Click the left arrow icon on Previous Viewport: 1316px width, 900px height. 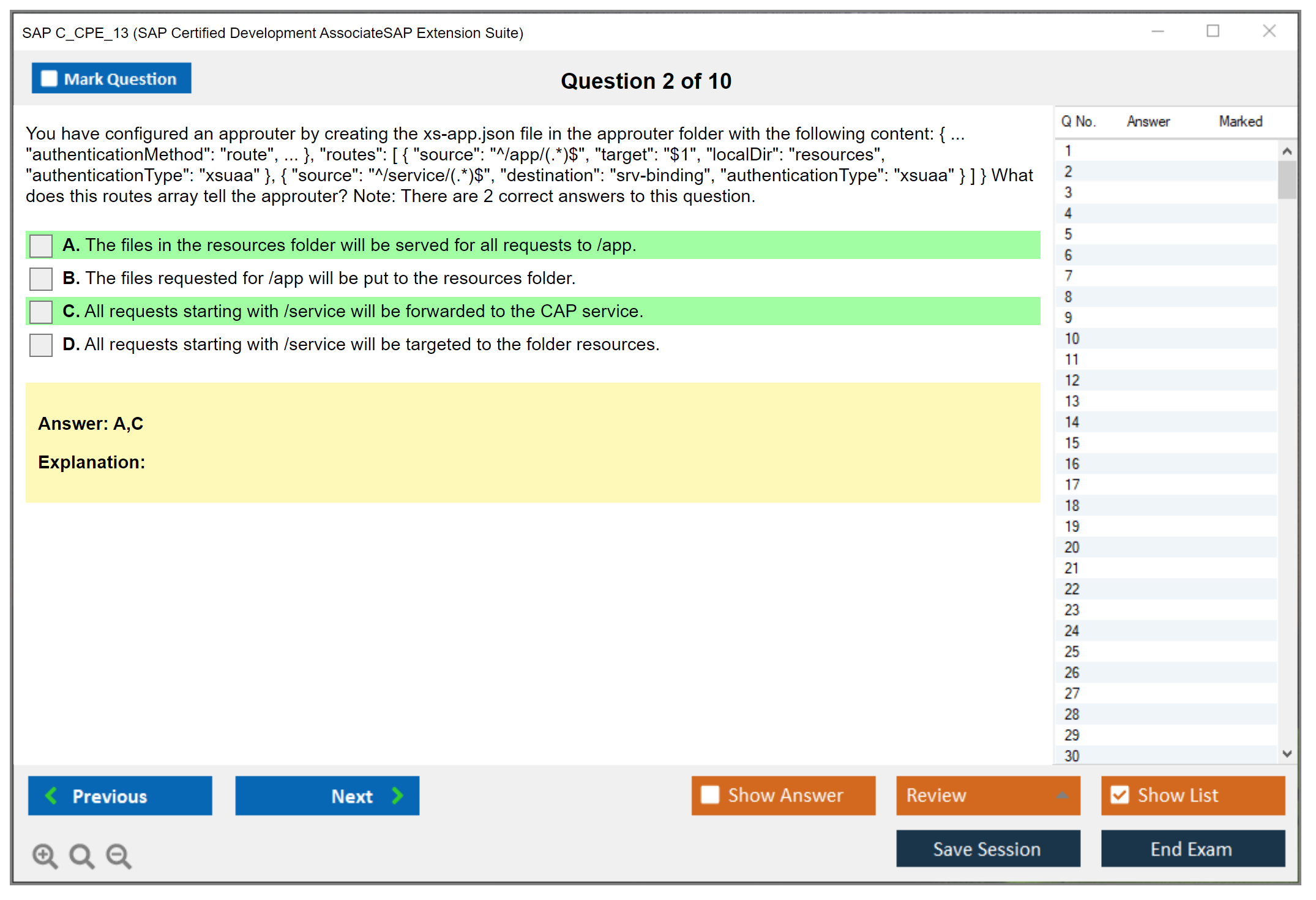51,795
